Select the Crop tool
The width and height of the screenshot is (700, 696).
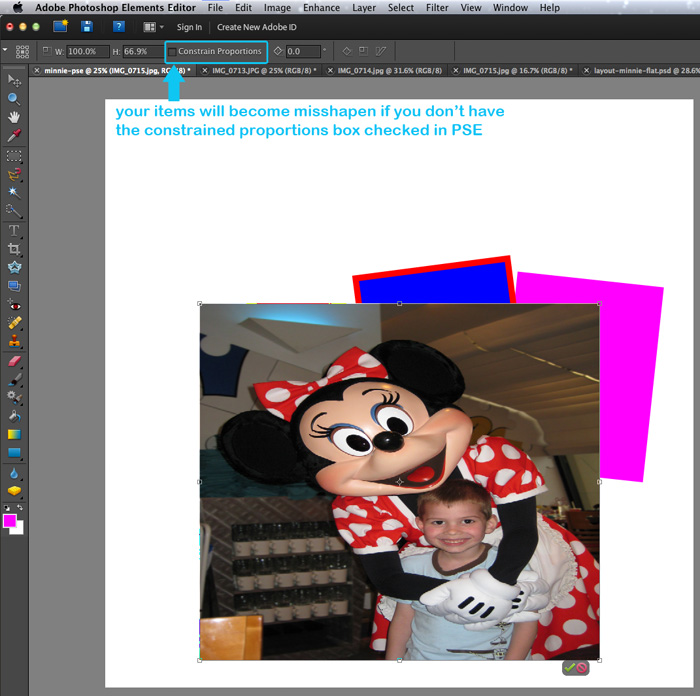(14, 249)
